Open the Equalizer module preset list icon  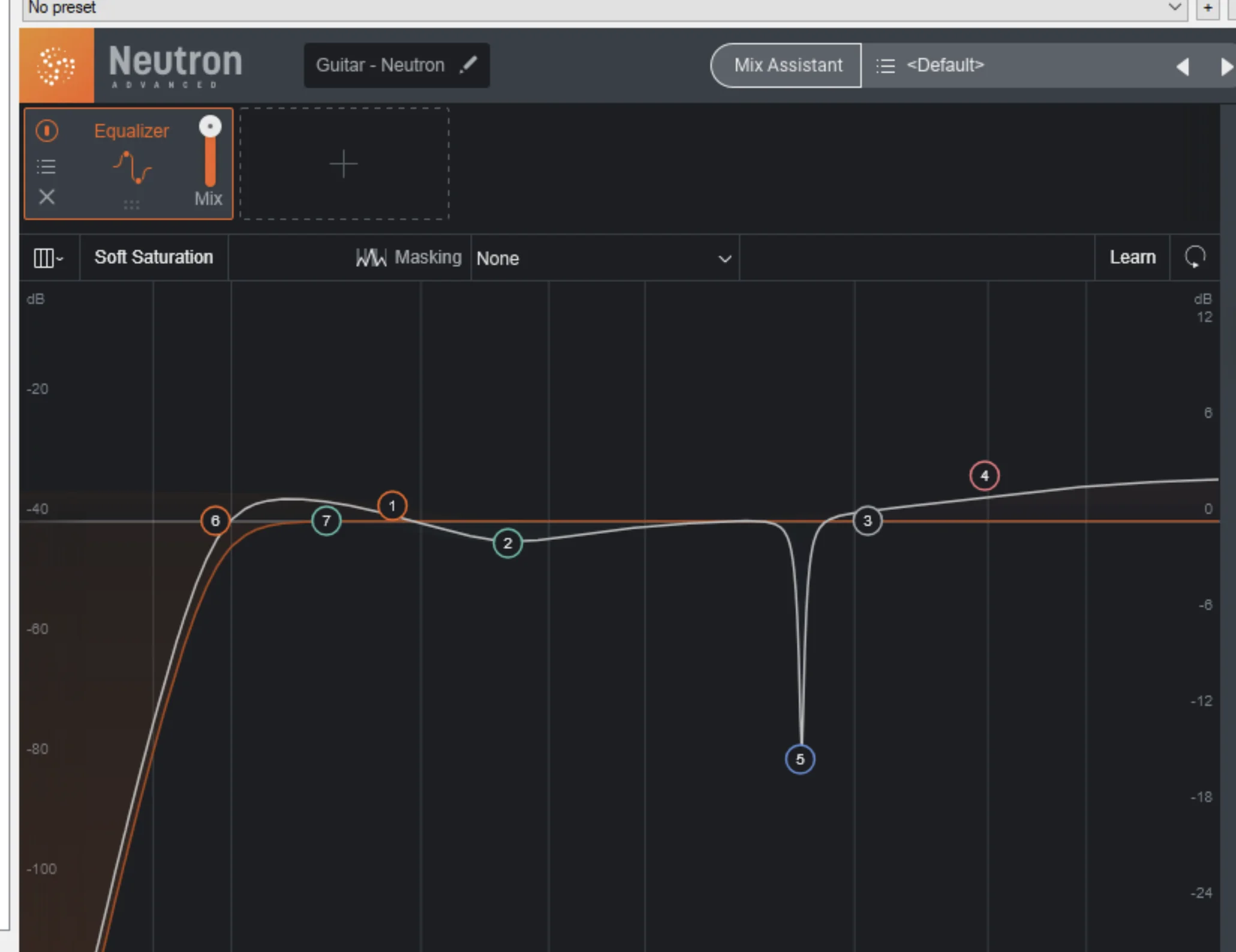coord(47,166)
